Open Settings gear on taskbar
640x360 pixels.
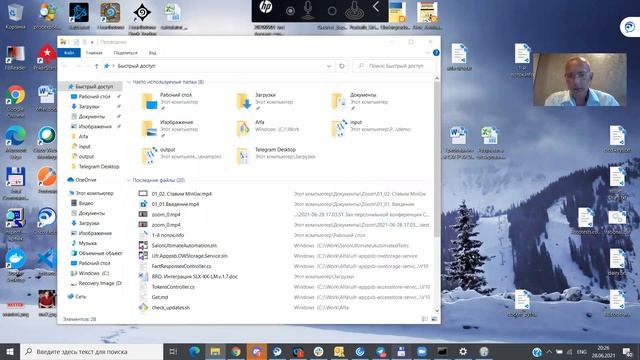pyautogui.click(x=463, y=351)
